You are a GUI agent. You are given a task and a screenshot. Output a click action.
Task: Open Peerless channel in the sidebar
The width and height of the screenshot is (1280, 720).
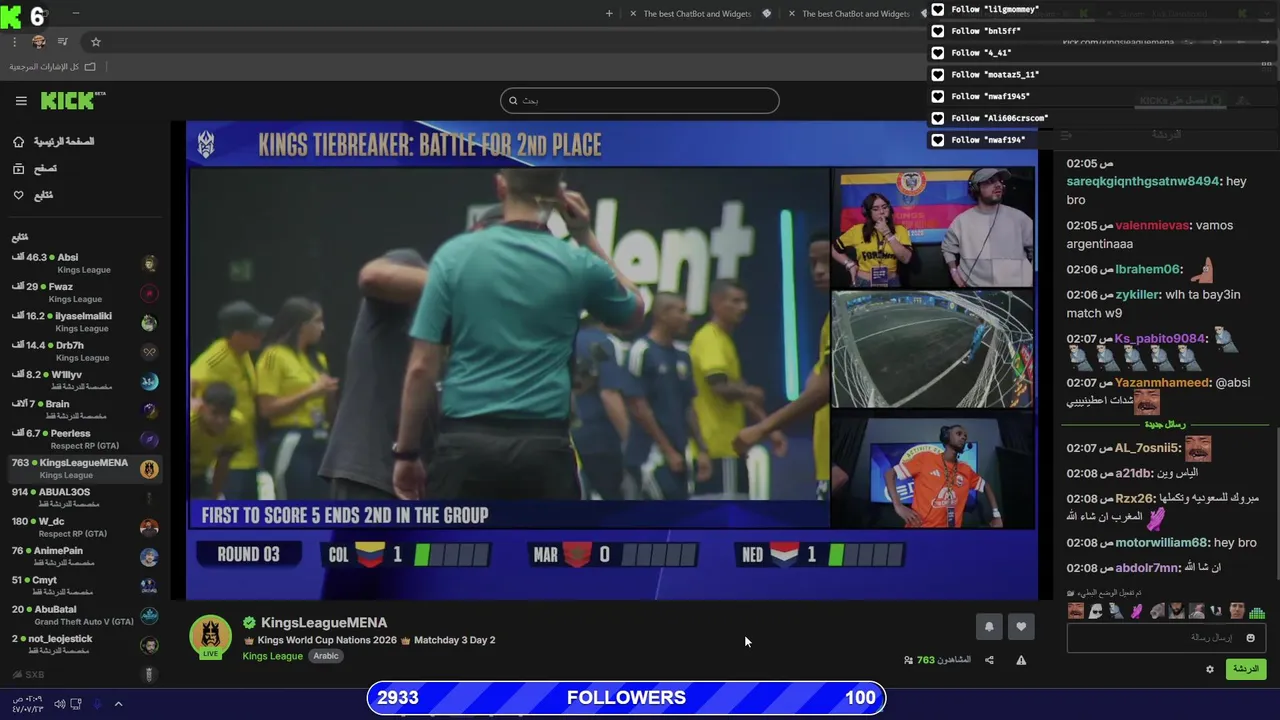[x=85, y=439]
